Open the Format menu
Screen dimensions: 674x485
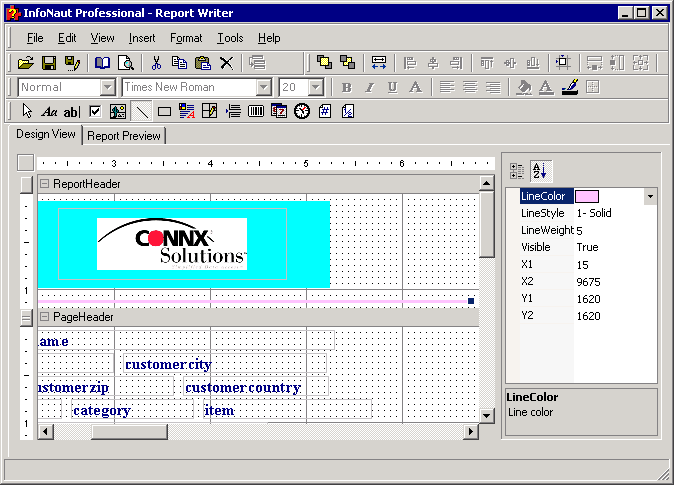pyautogui.click(x=186, y=38)
